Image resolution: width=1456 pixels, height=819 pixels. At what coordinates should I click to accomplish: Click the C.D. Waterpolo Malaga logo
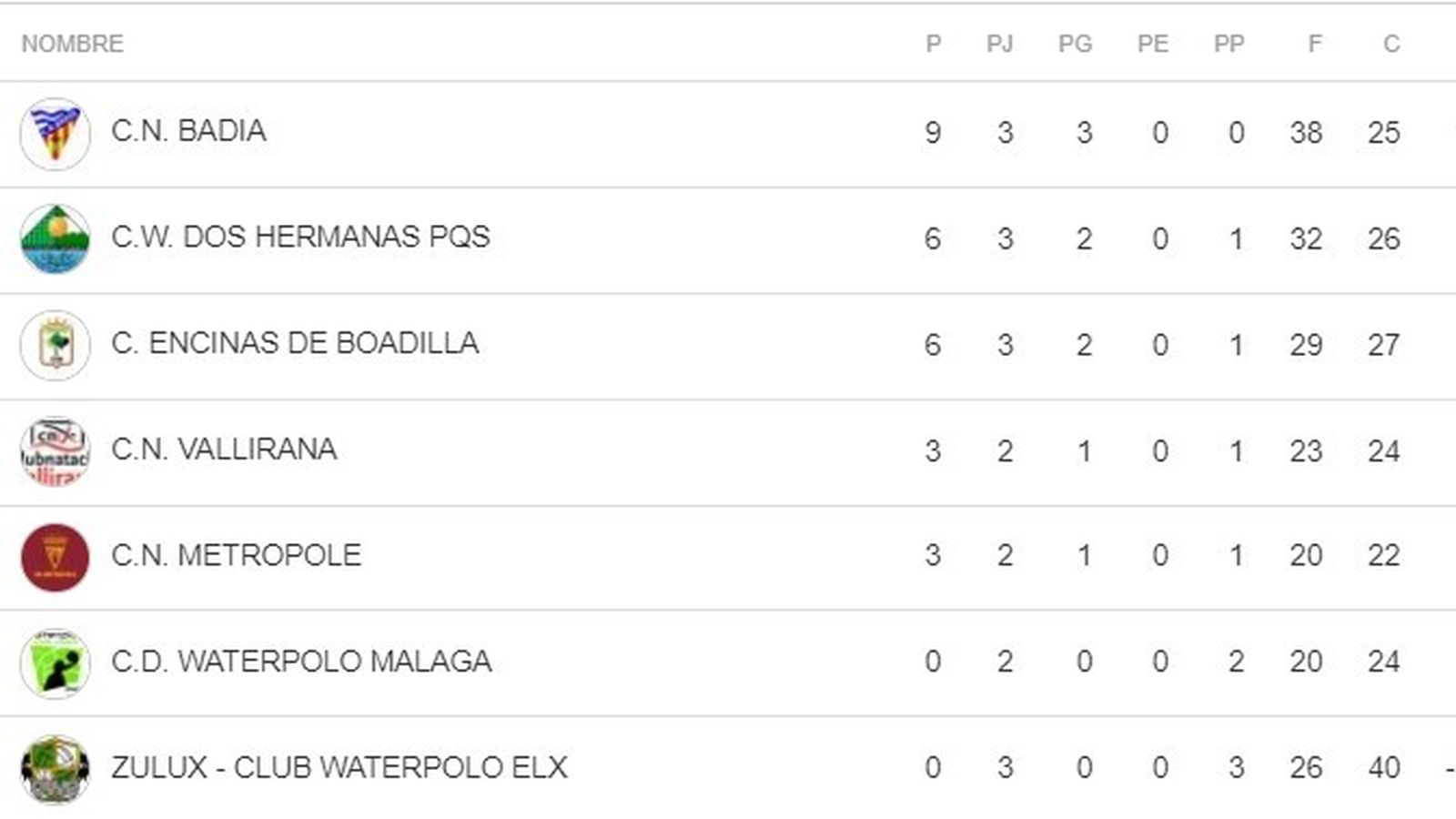[x=56, y=663]
